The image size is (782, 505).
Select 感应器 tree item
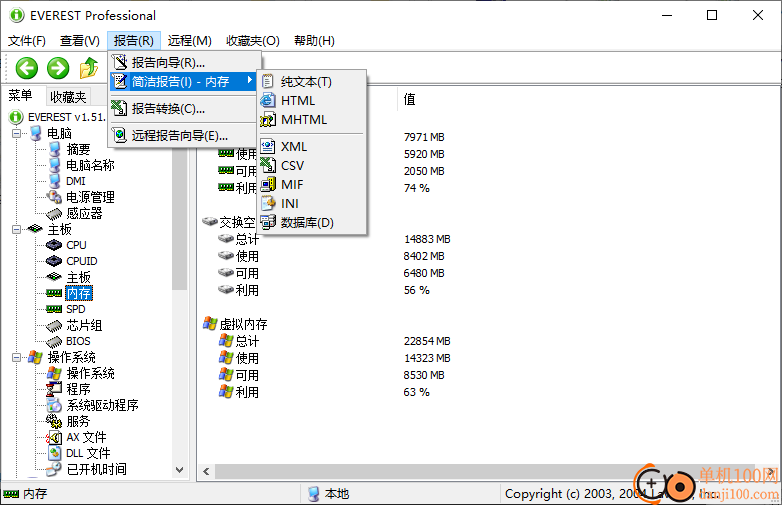pos(84,213)
